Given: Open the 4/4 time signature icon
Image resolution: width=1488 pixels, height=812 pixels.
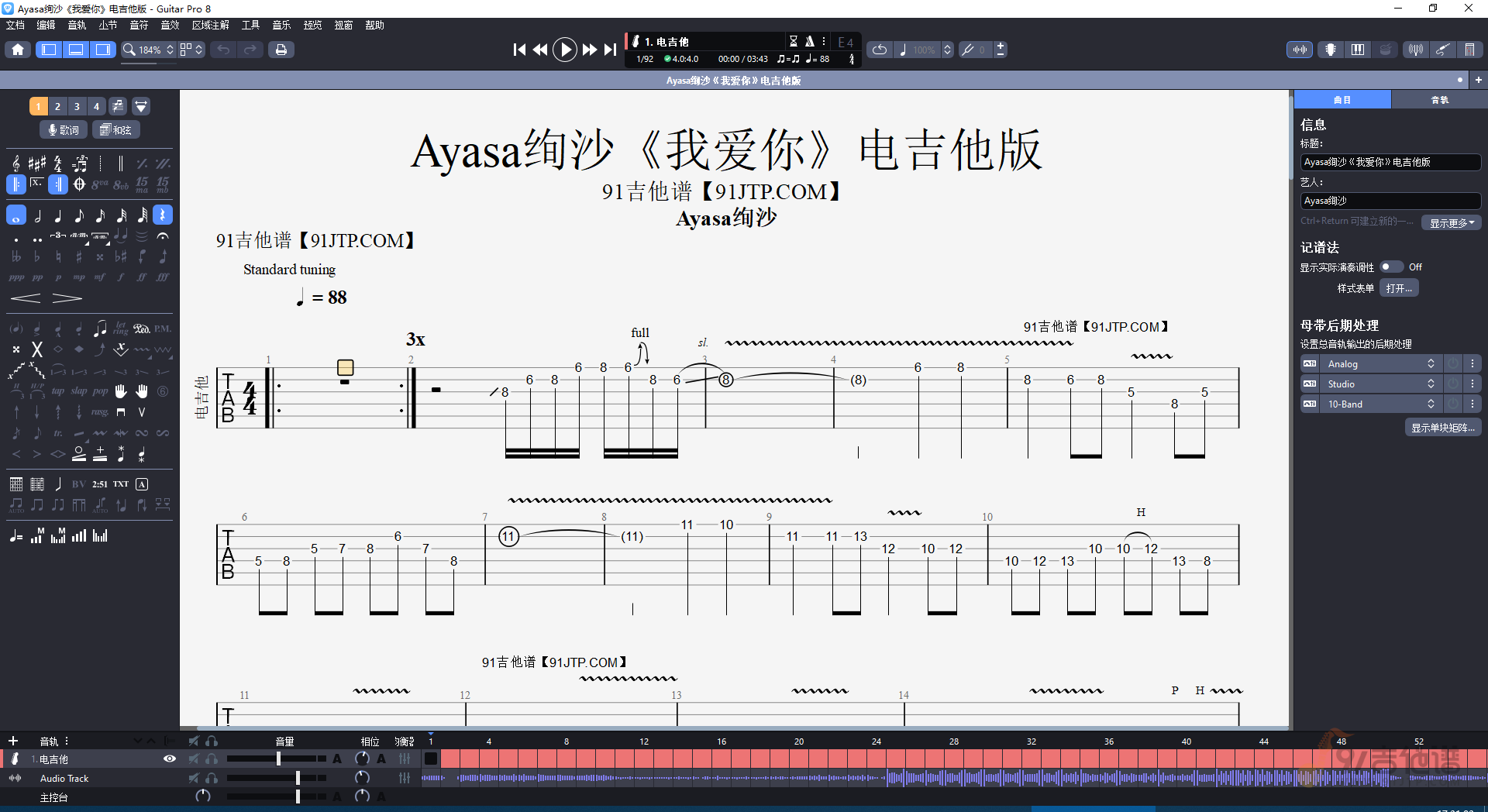Looking at the screenshot, I should point(58,163).
